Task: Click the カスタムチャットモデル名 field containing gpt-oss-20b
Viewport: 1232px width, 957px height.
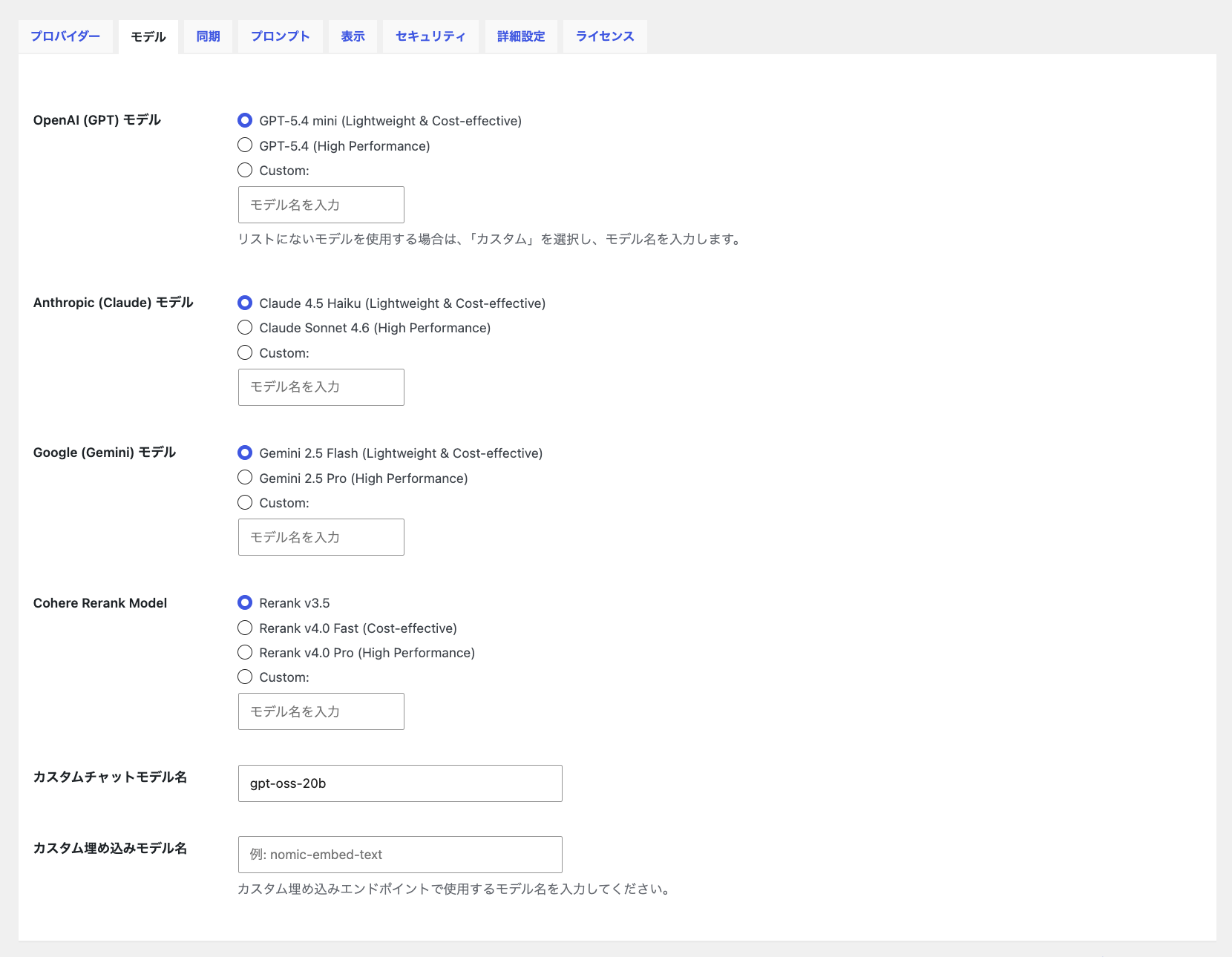Action: click(400, 783)
